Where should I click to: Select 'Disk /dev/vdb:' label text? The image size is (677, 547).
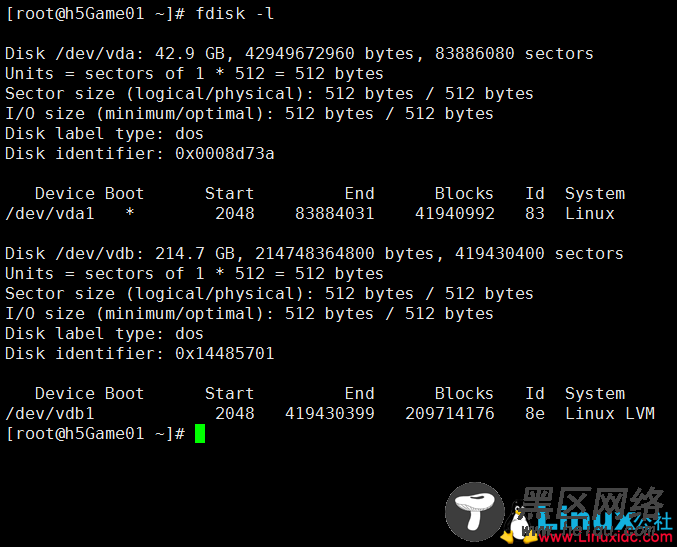pos(75,254)
